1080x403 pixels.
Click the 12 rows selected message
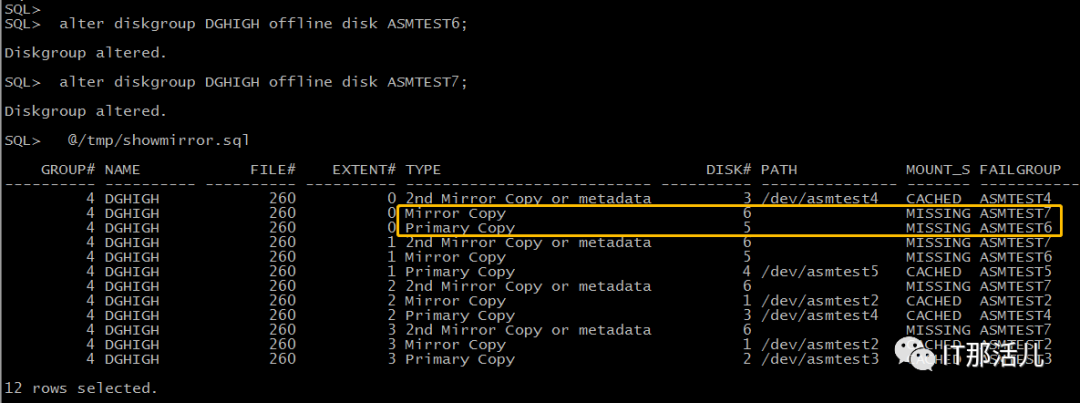[x=81, y=389]
